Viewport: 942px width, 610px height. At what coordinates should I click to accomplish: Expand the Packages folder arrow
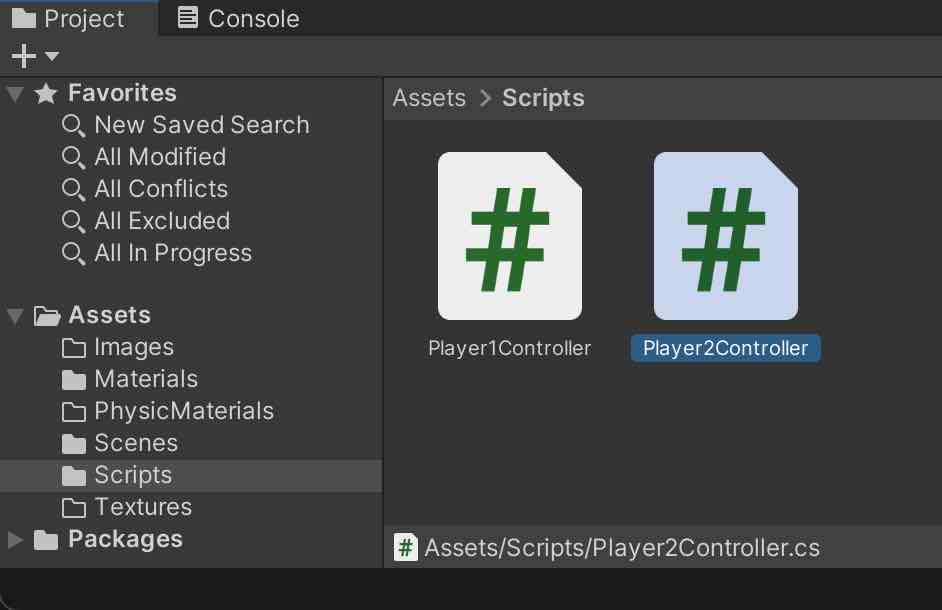pos(15,540)
